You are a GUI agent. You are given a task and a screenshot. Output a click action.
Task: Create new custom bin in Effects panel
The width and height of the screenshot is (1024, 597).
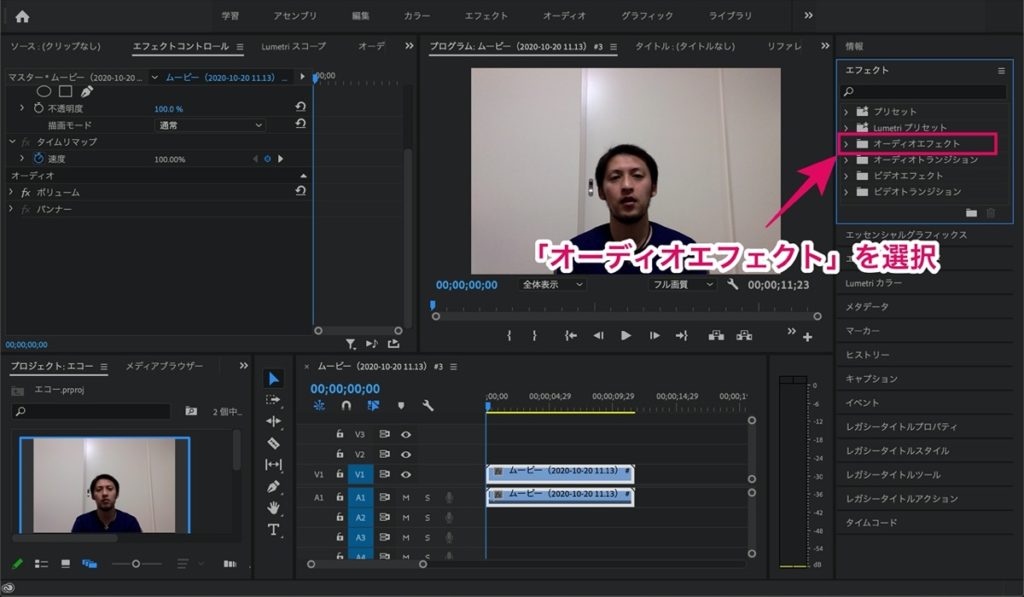click(972, 212)
